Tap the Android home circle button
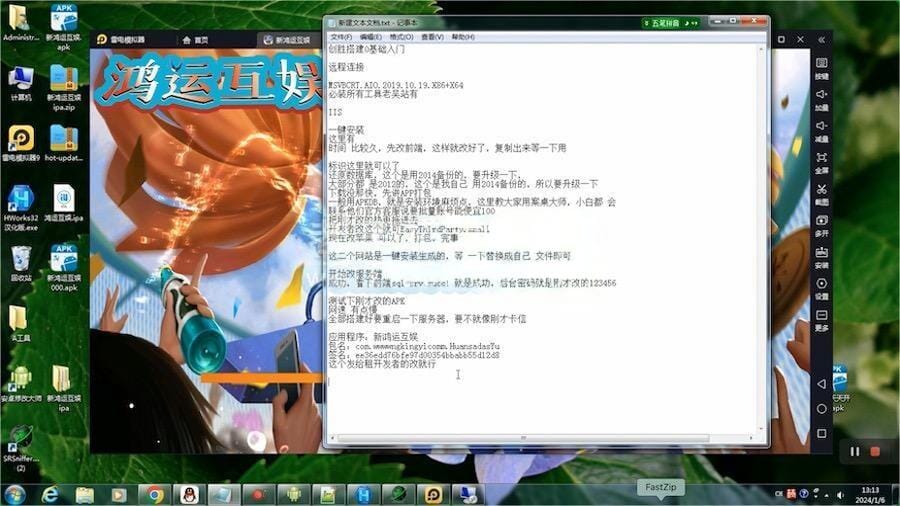This screenshot has height=506, width=900. click(x=821, y=408)
